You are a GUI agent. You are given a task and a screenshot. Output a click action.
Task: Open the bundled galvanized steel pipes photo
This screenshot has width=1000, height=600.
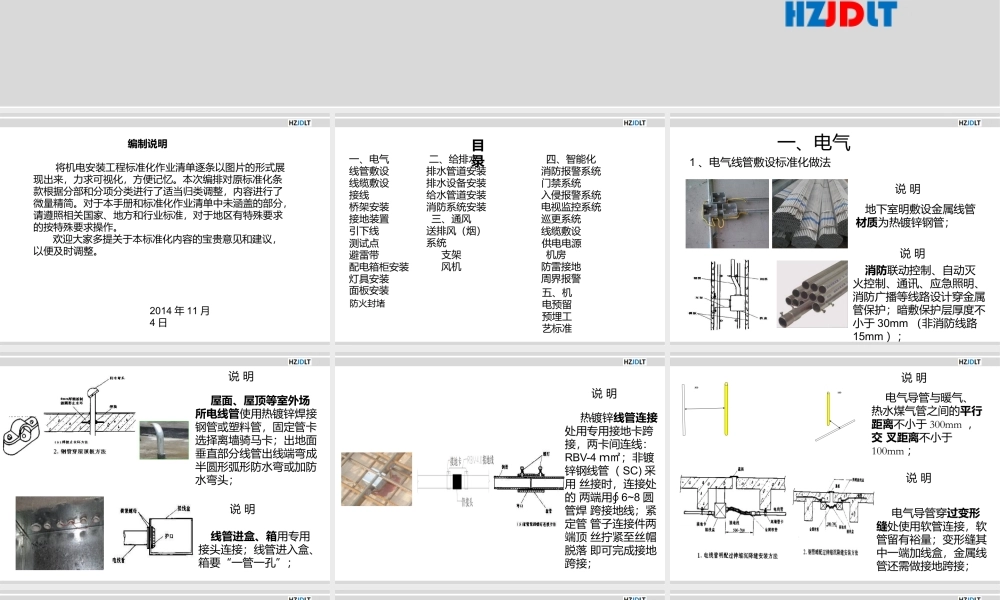pyautogui.click(x=810, y=214)
